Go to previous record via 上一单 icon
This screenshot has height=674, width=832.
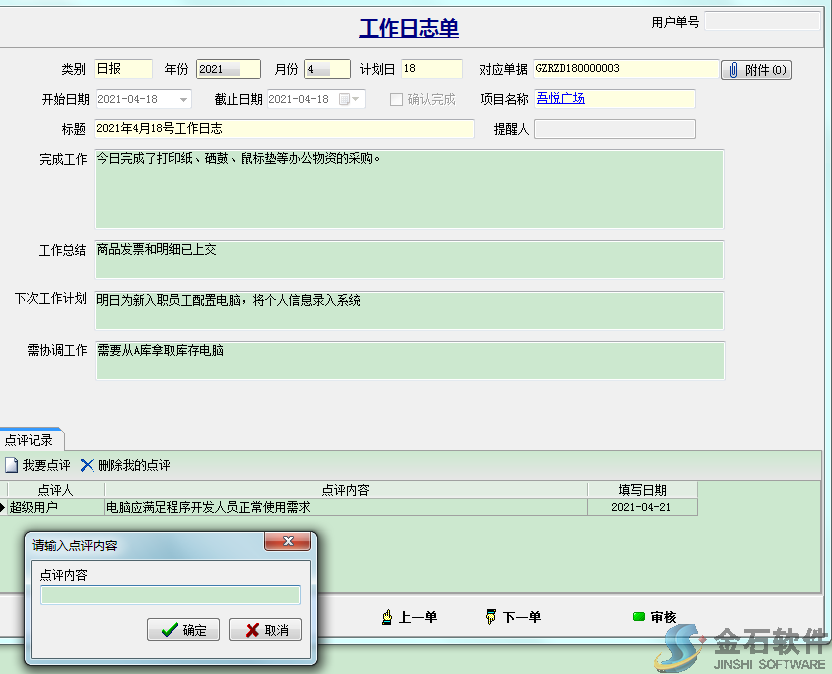coord(410,617)
